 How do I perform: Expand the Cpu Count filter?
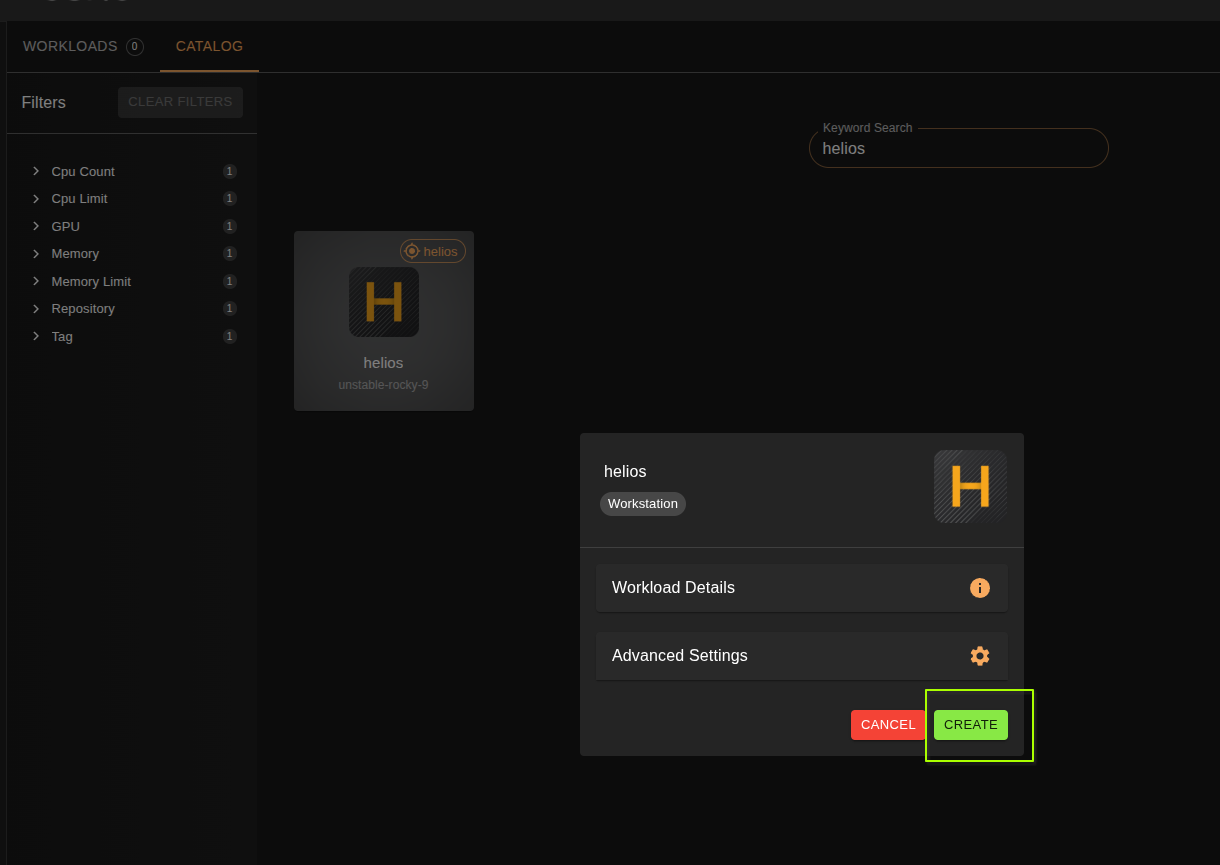click(x=37, y=171)
